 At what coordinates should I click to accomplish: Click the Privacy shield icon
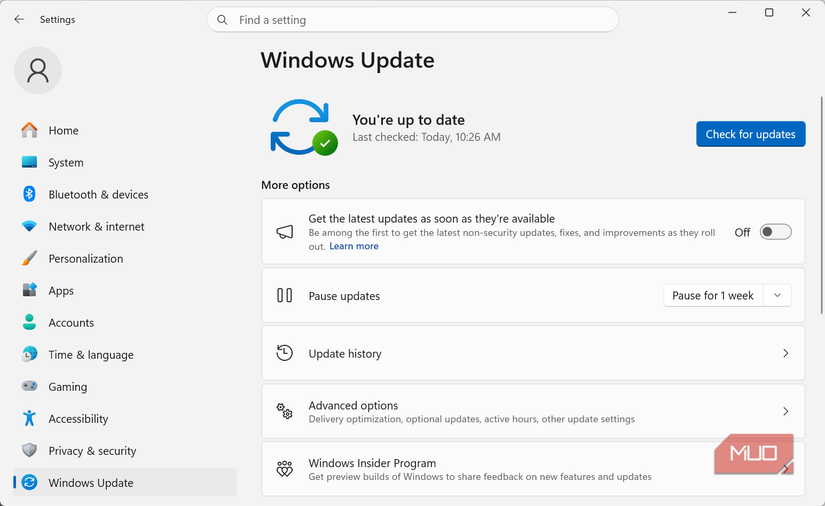[x=29, y=450]
